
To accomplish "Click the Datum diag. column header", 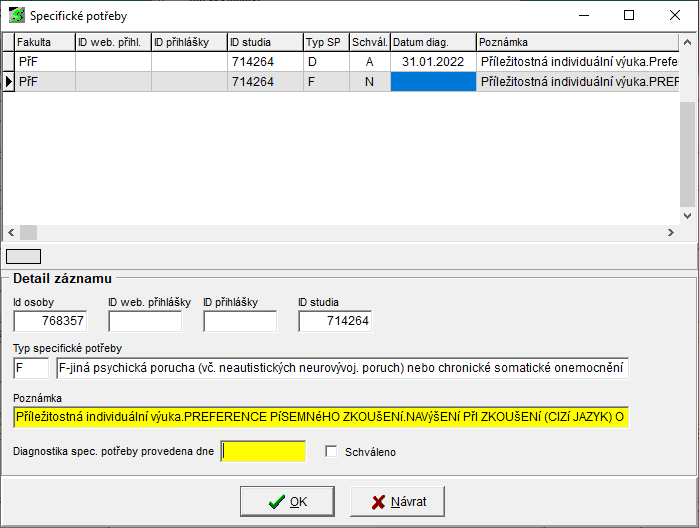I will click(432, 42).
